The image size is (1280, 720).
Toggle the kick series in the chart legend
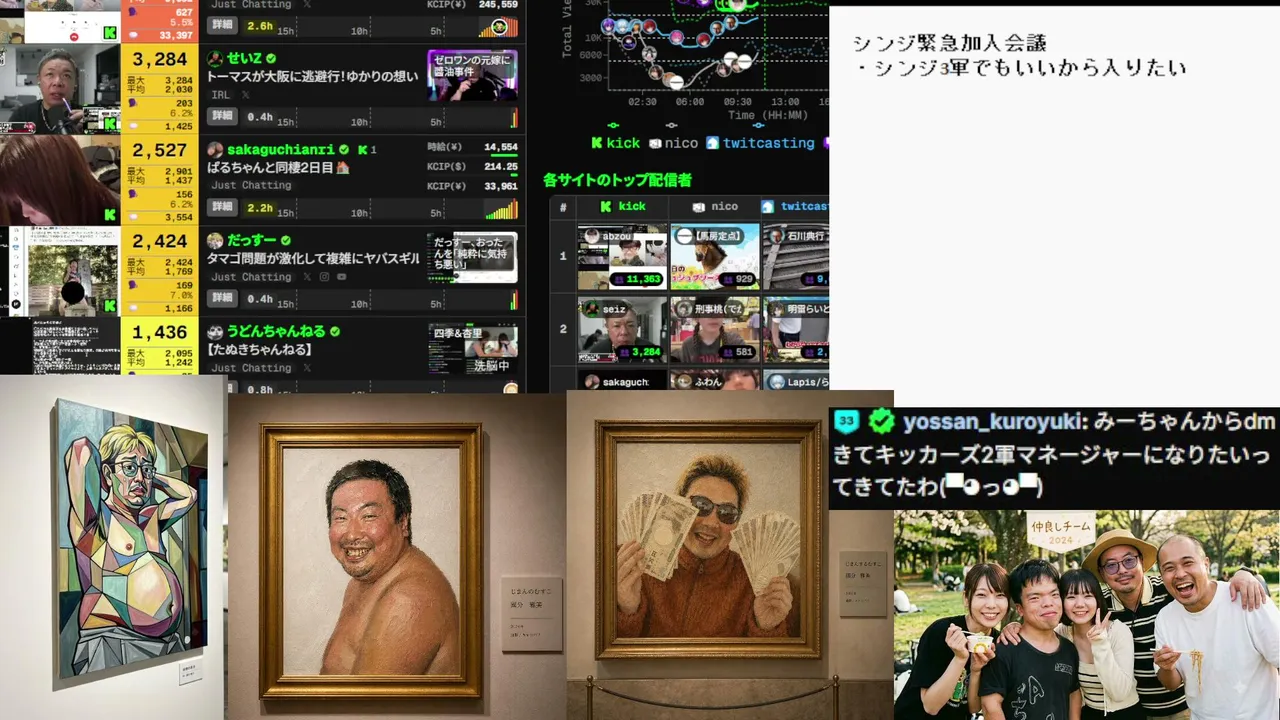coord(615,143)
